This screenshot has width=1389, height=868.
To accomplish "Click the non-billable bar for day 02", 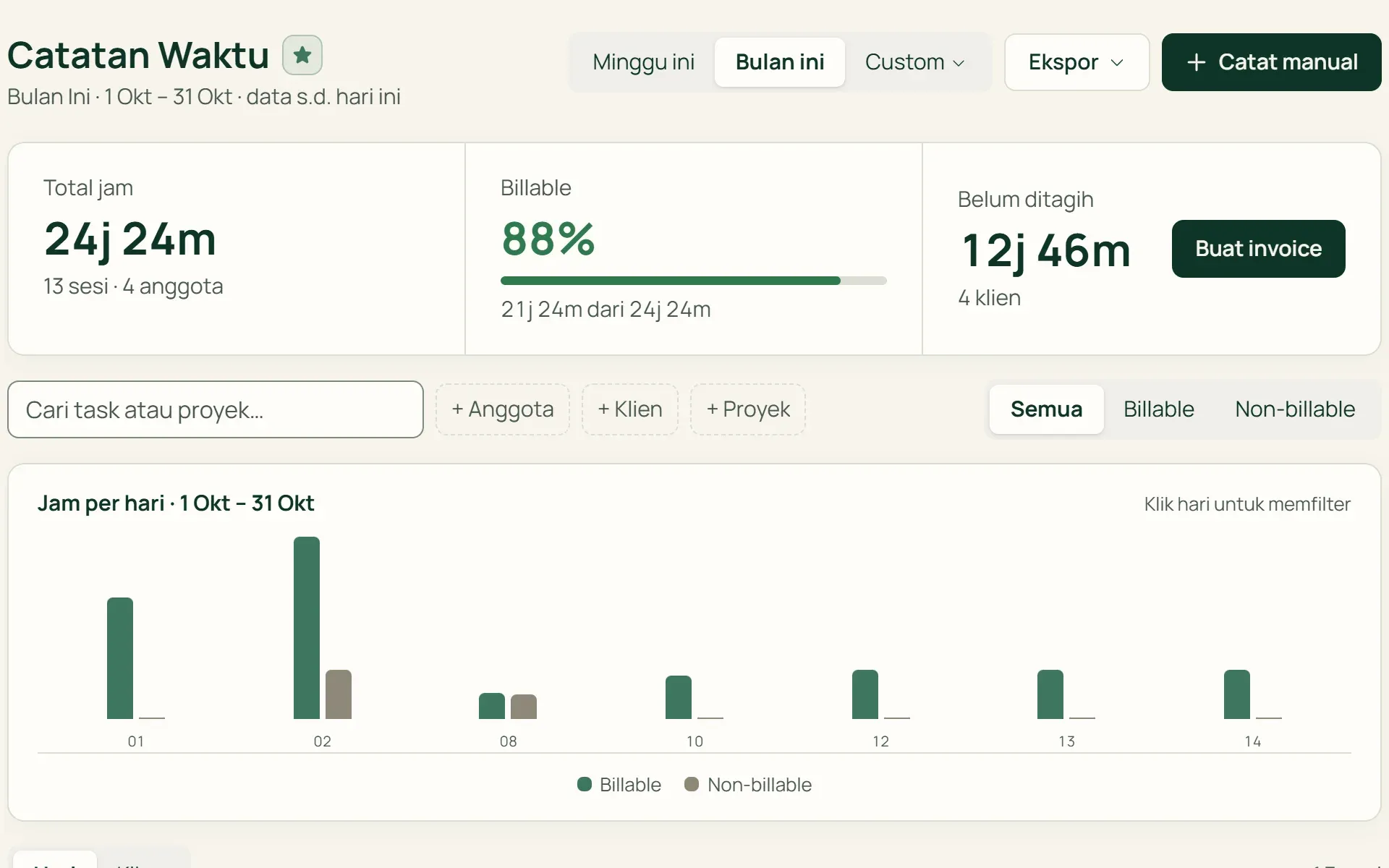I will click(x=339, y=694).
